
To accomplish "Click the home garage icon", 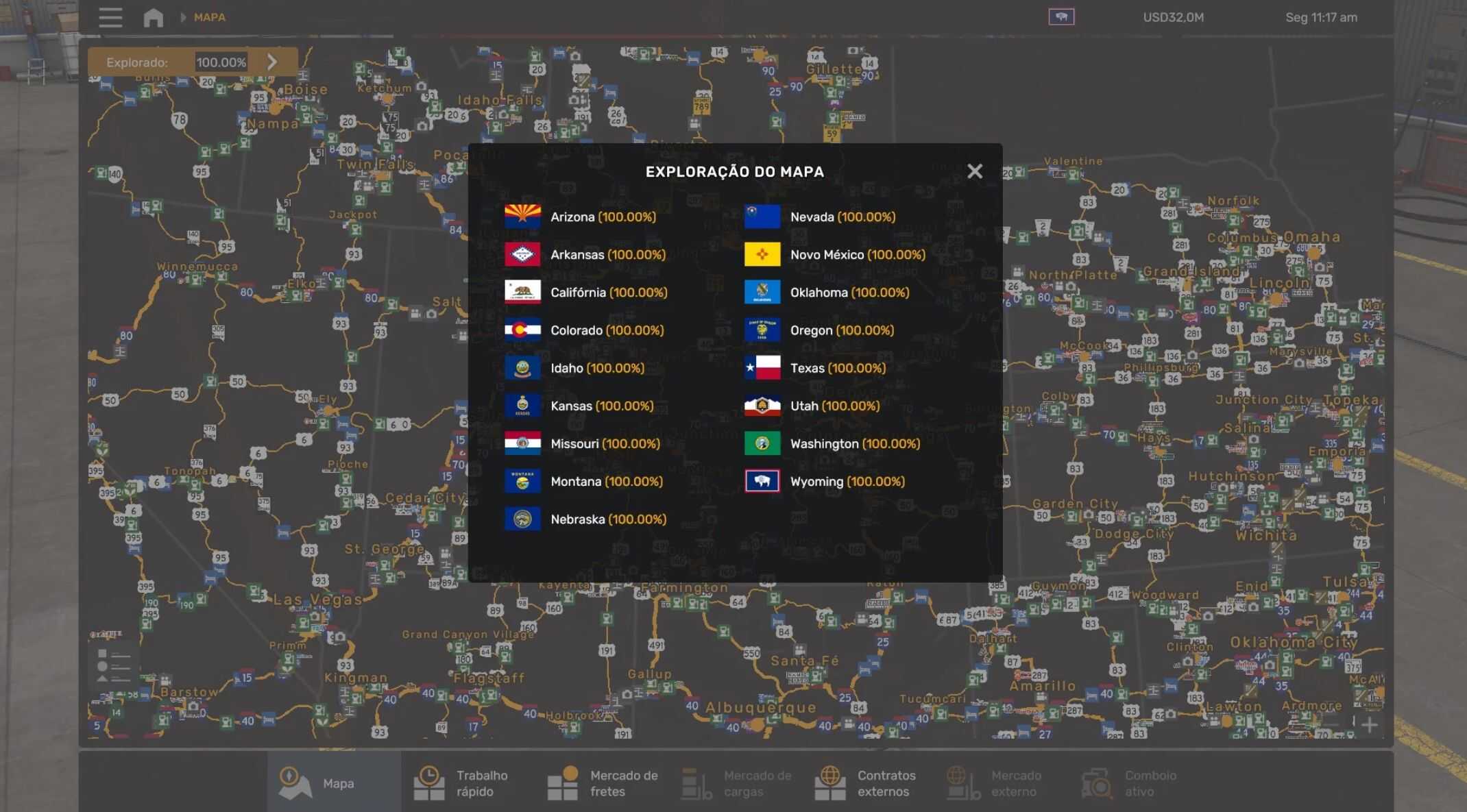I will click(x=153, y=17).
